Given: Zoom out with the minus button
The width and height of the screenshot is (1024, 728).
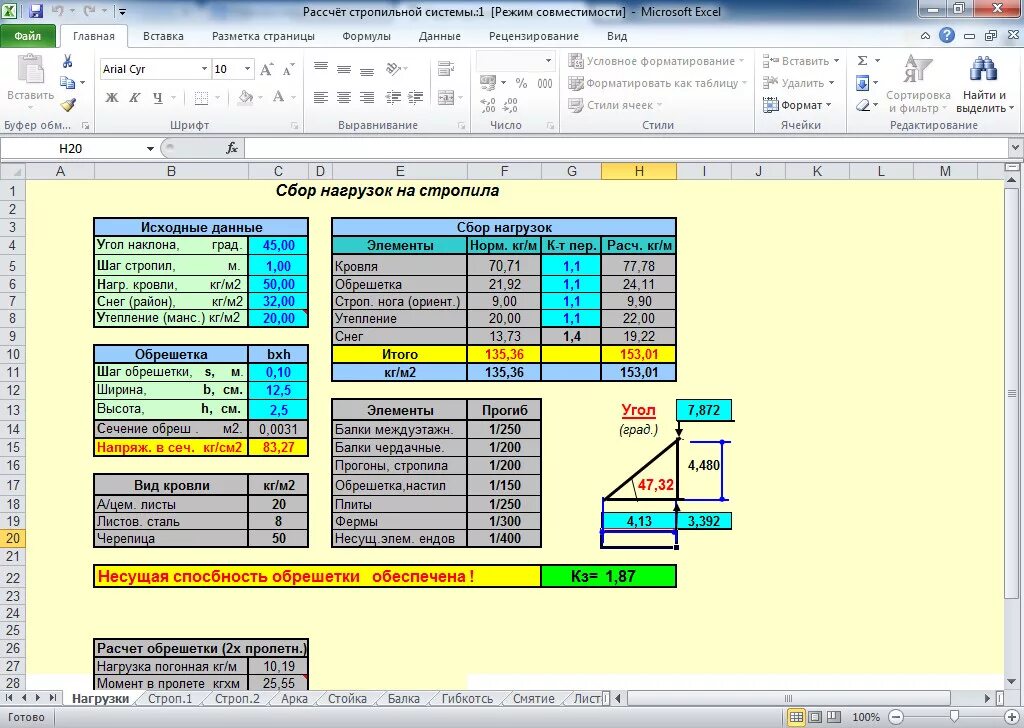Looking at the screenshot, I should pyautogui.click(x=898, y=717).
